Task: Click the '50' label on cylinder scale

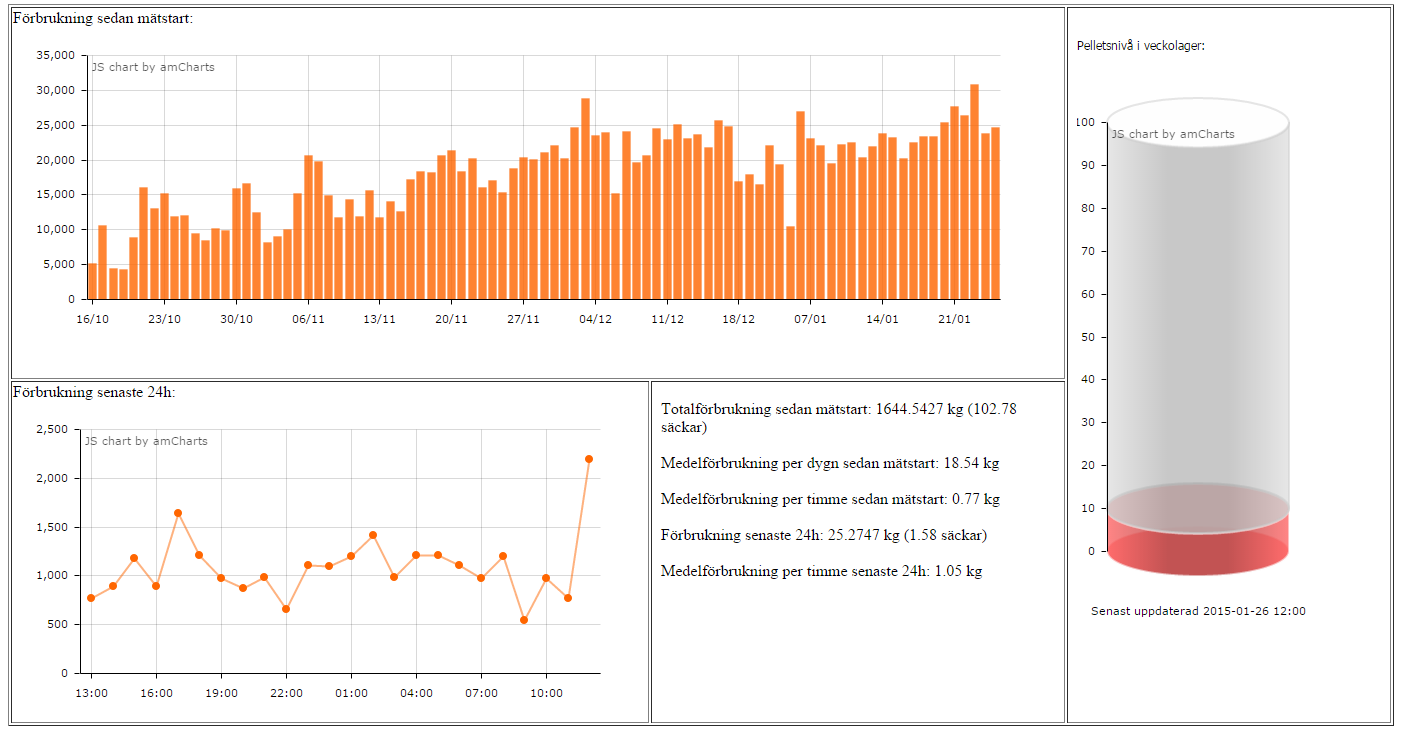Action: pyautogui.click(x=1088, y=337)
